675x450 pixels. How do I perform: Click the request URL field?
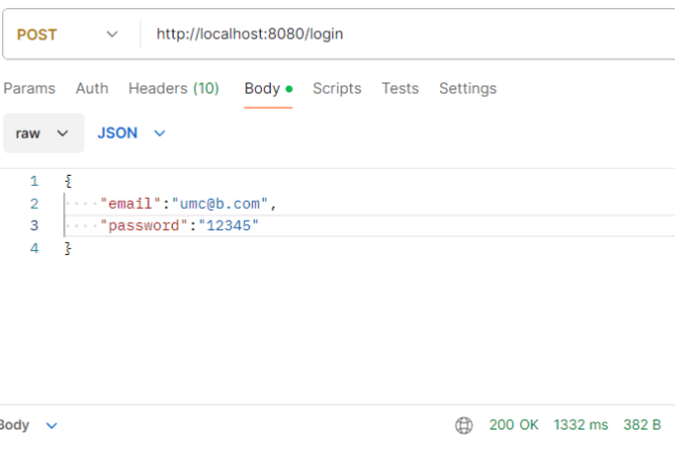coord(400,35)
